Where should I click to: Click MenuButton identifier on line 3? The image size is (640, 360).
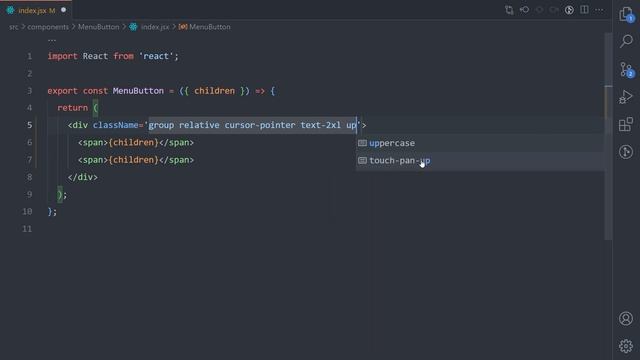click(x=138, y=91)
